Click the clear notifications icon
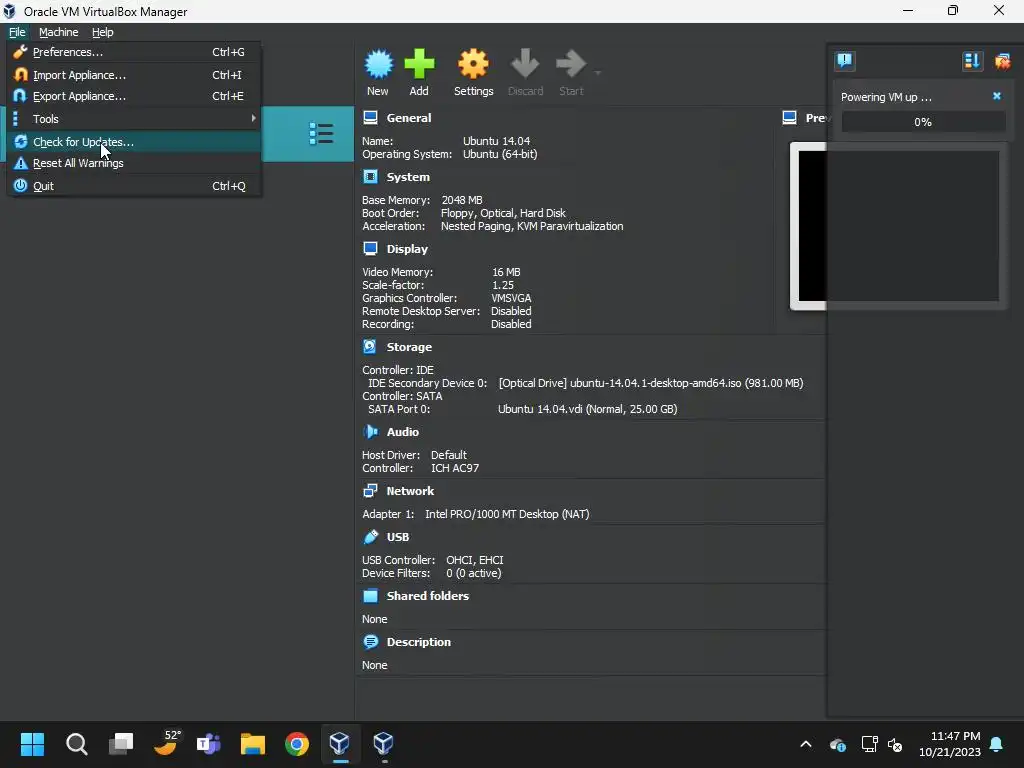This screenshot has width=1024, height=768. click(1002, 61)
